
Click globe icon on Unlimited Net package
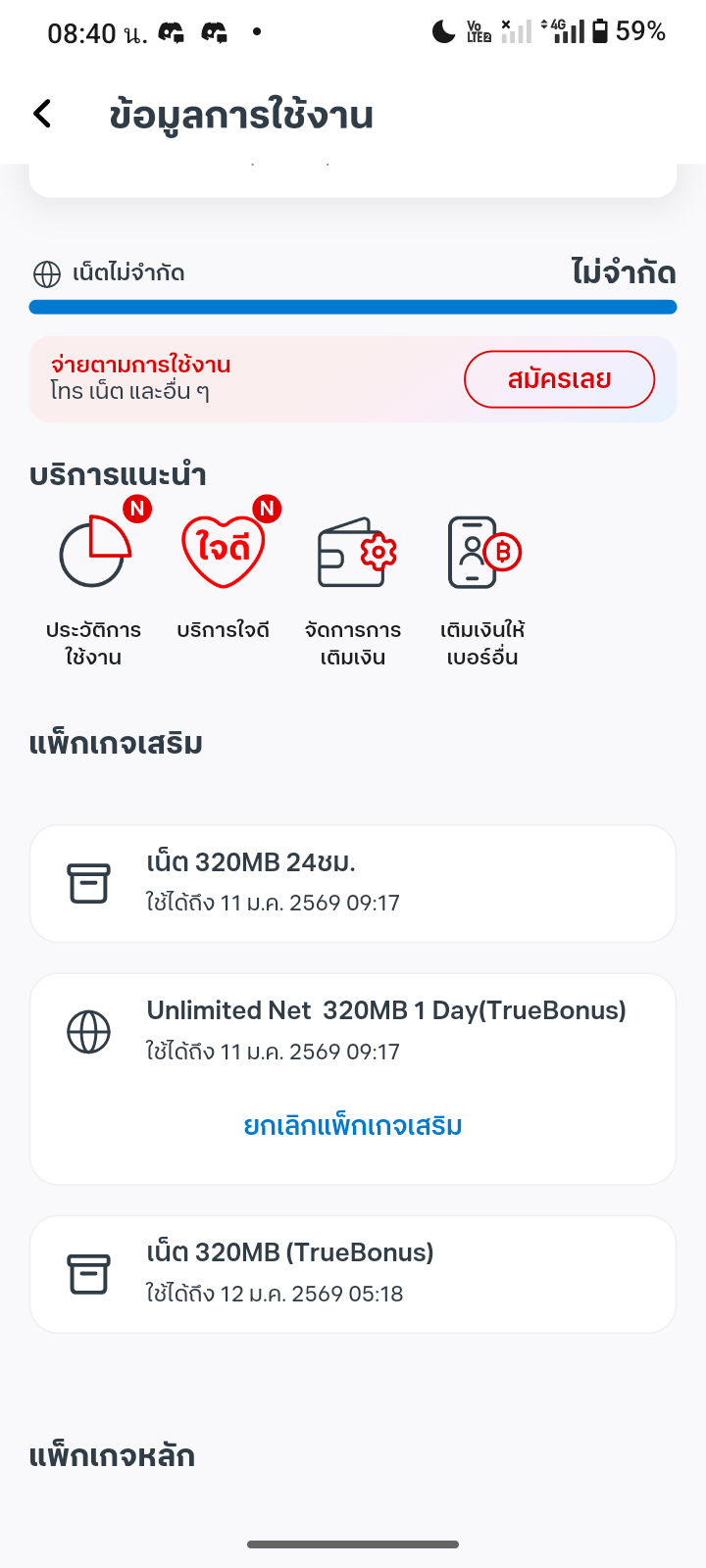pos(88,1032)
